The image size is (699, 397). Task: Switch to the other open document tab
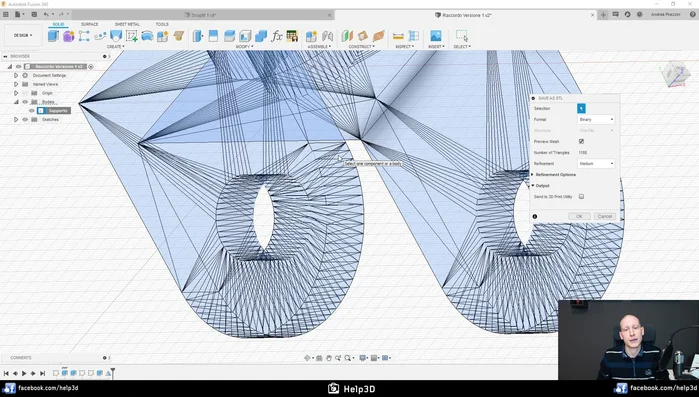coord(203,15)
